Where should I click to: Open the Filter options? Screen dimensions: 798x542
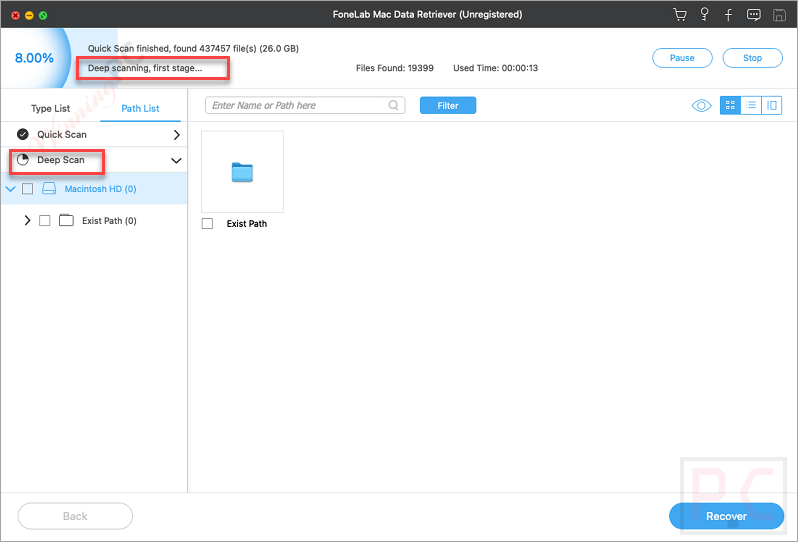[448, 105]
